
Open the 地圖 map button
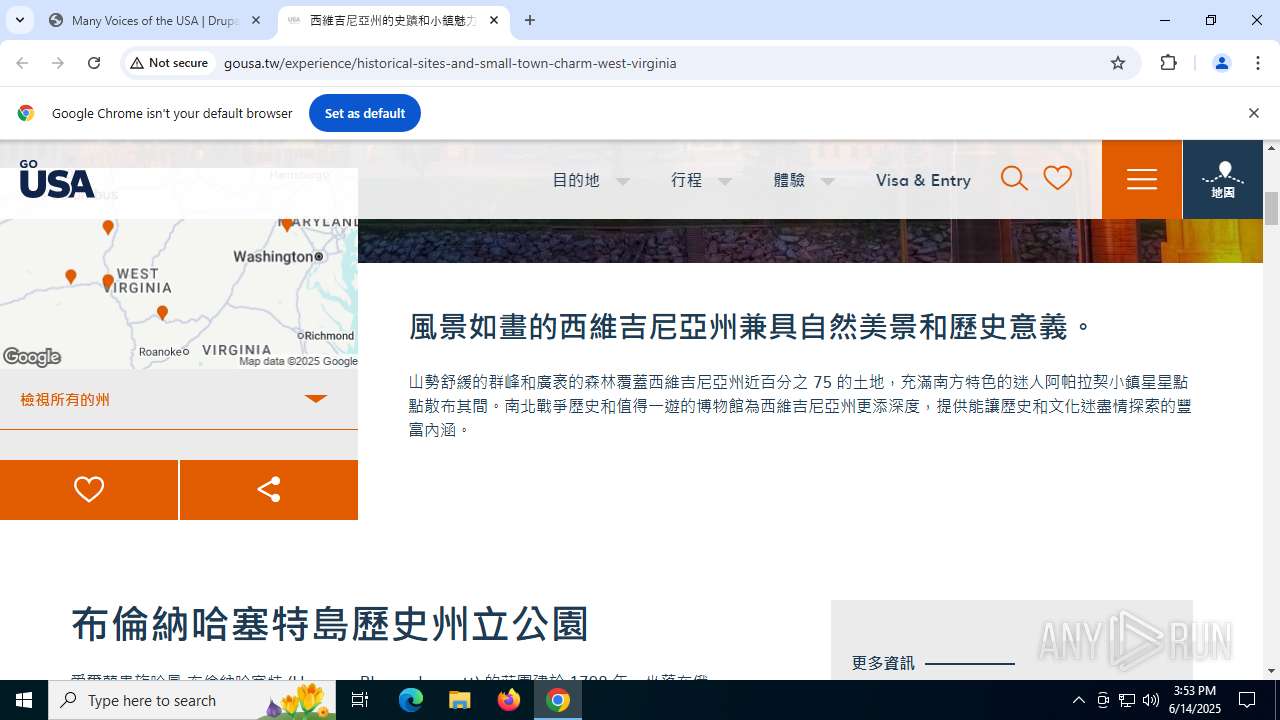[x=1223, y=179]
